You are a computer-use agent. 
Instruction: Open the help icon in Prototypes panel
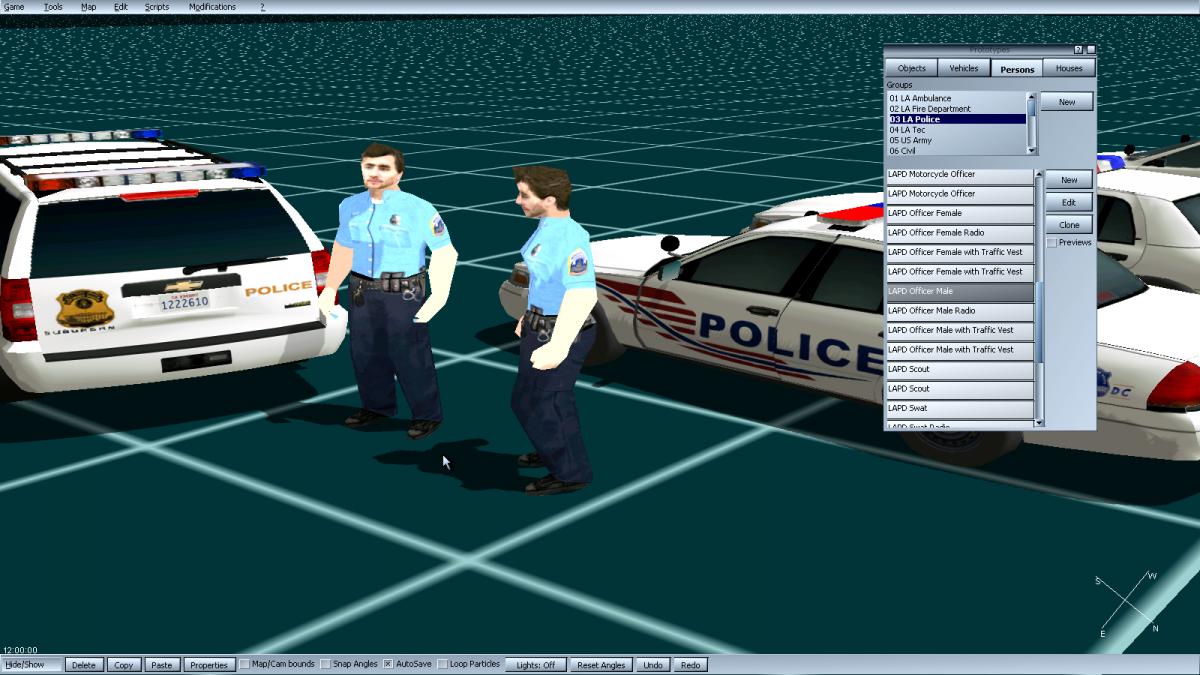[x=1078, y=49]
